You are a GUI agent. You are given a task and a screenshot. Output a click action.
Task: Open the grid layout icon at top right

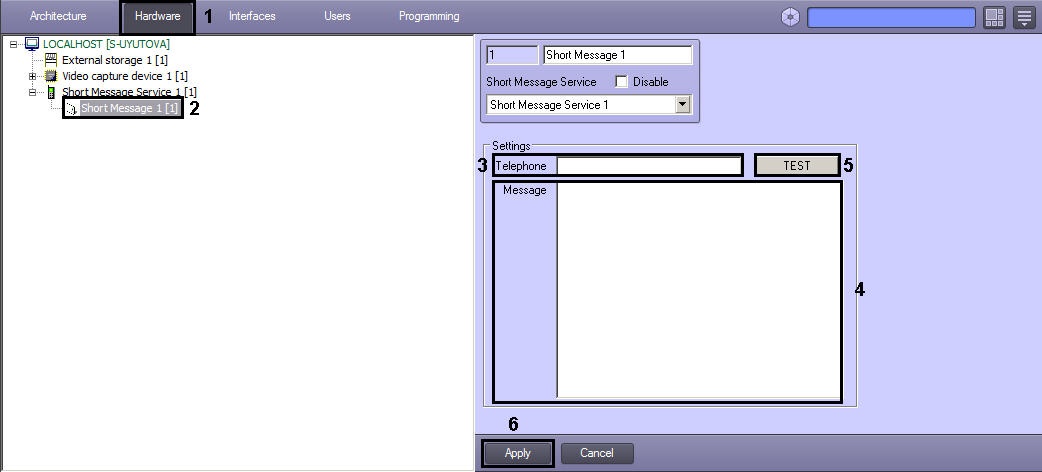click(x=994, y=17)
